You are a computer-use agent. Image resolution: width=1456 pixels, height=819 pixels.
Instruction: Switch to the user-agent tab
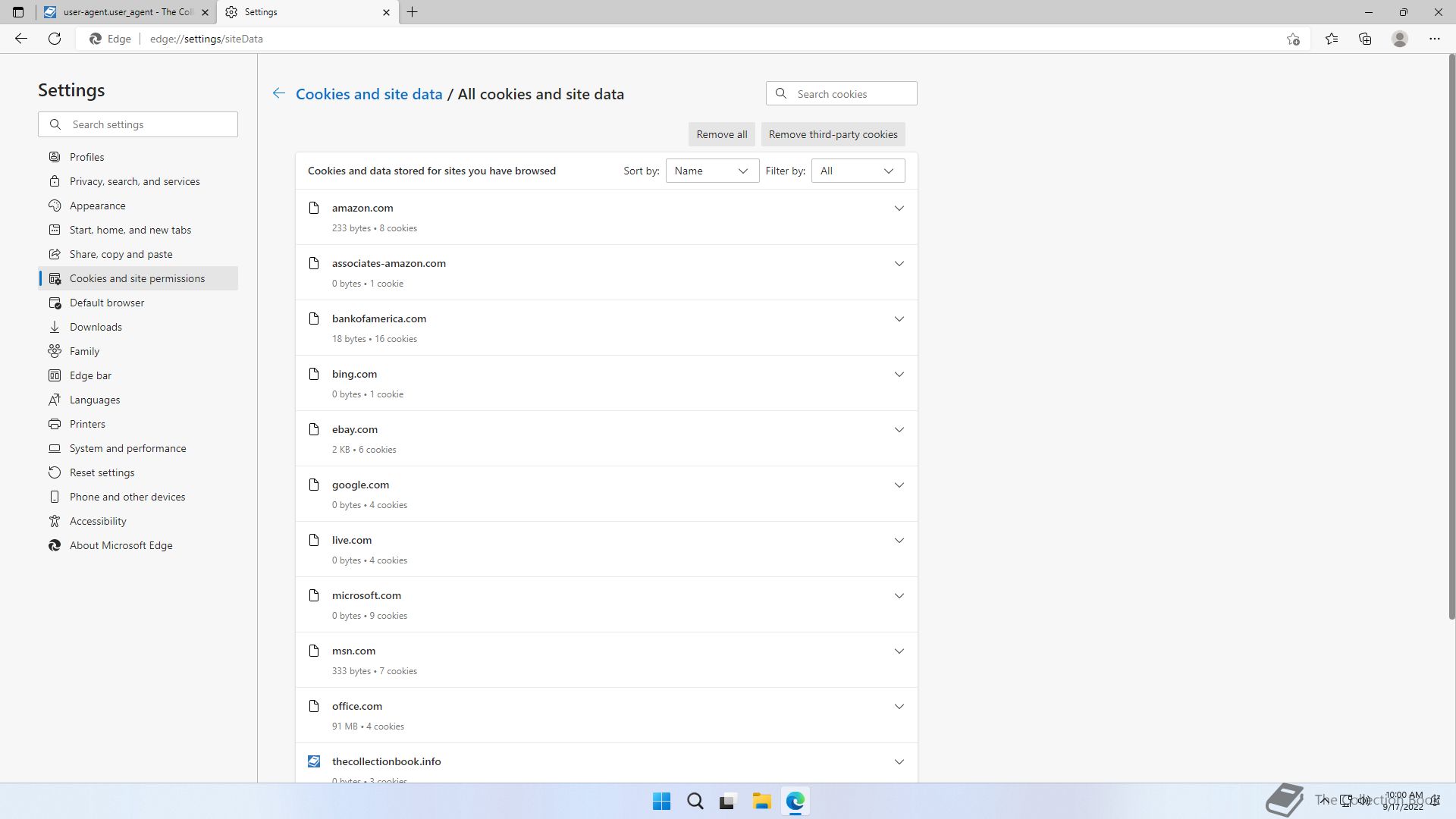tap(127, 12)
